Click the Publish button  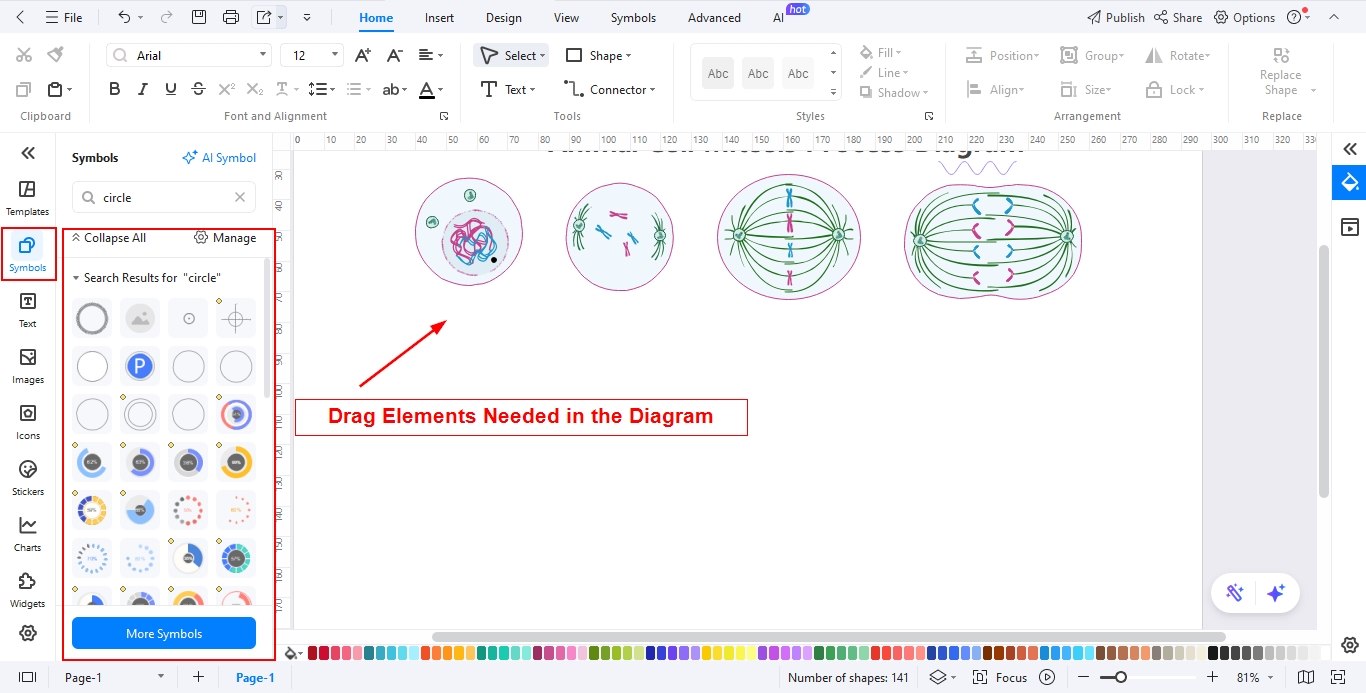pos(1115,17)
